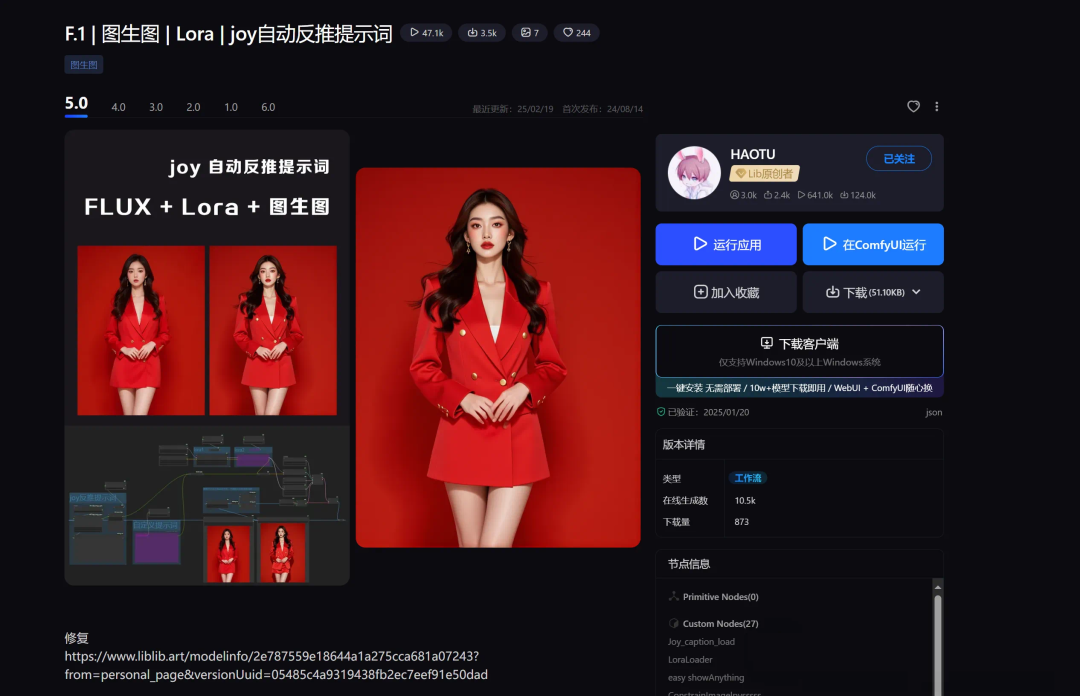Open the 下载 (51.10KB) download dropdown

873,292
